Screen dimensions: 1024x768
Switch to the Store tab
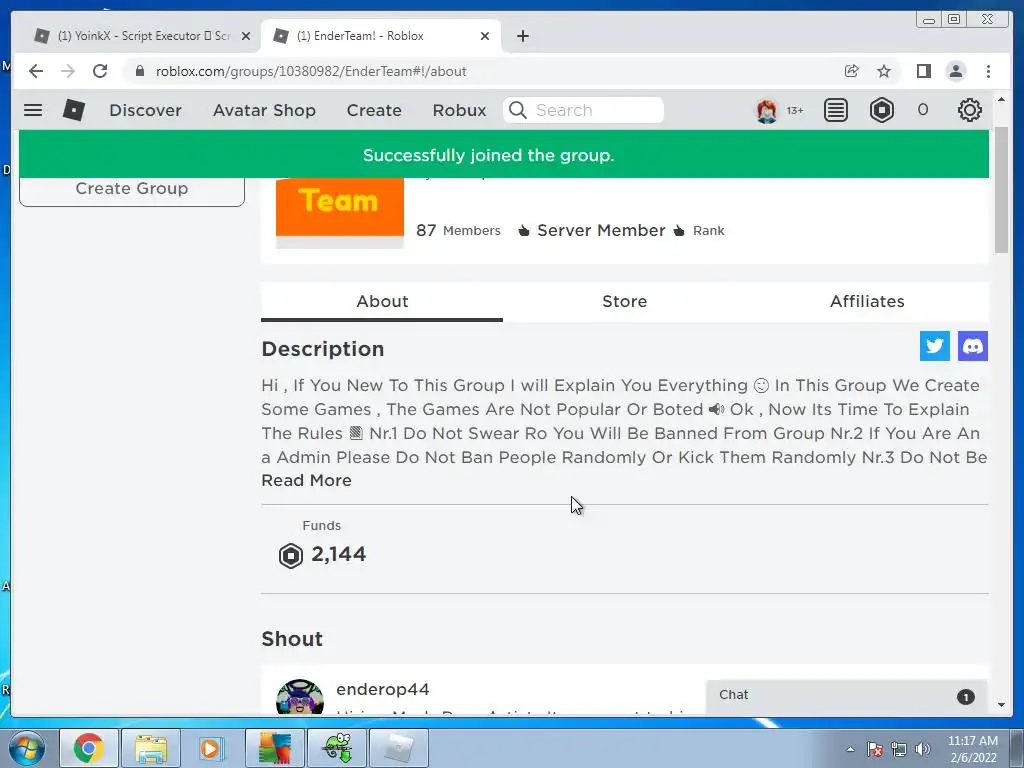pos(624,301)
